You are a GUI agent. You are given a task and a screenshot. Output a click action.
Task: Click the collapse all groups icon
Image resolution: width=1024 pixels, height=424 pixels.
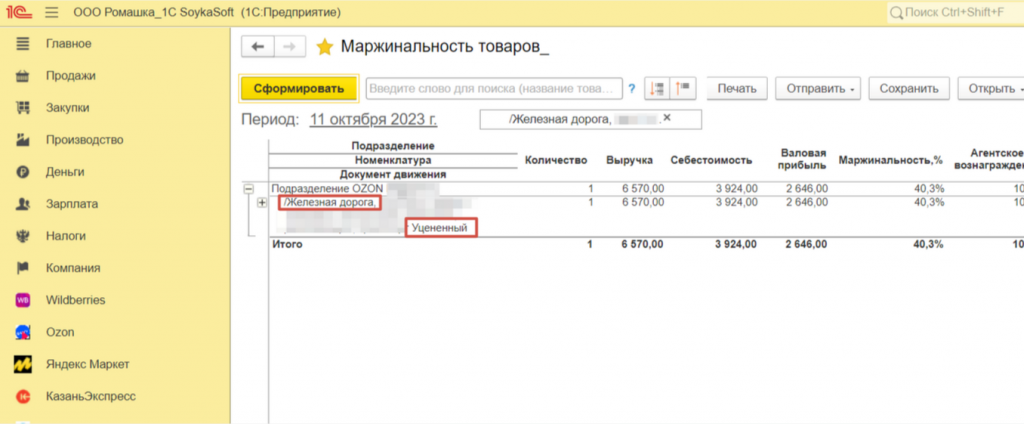684,88
